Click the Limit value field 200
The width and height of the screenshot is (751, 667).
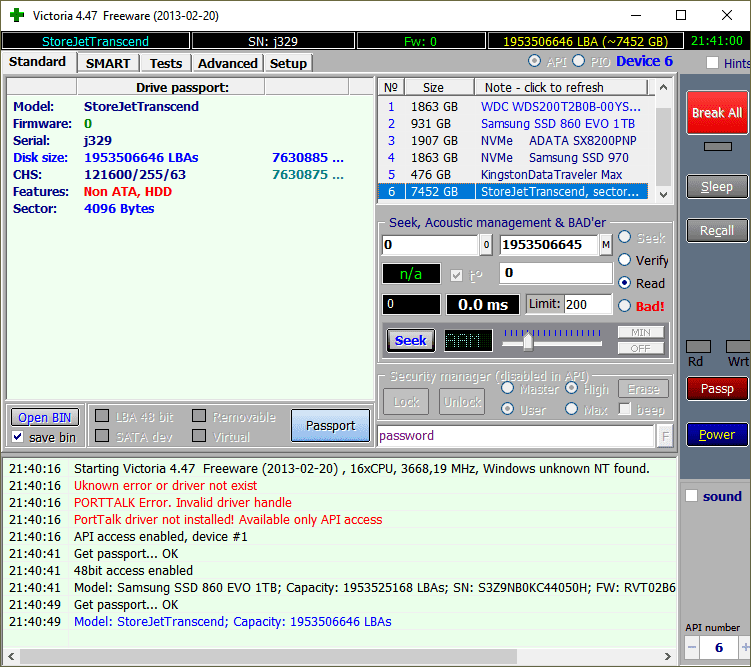588,305
